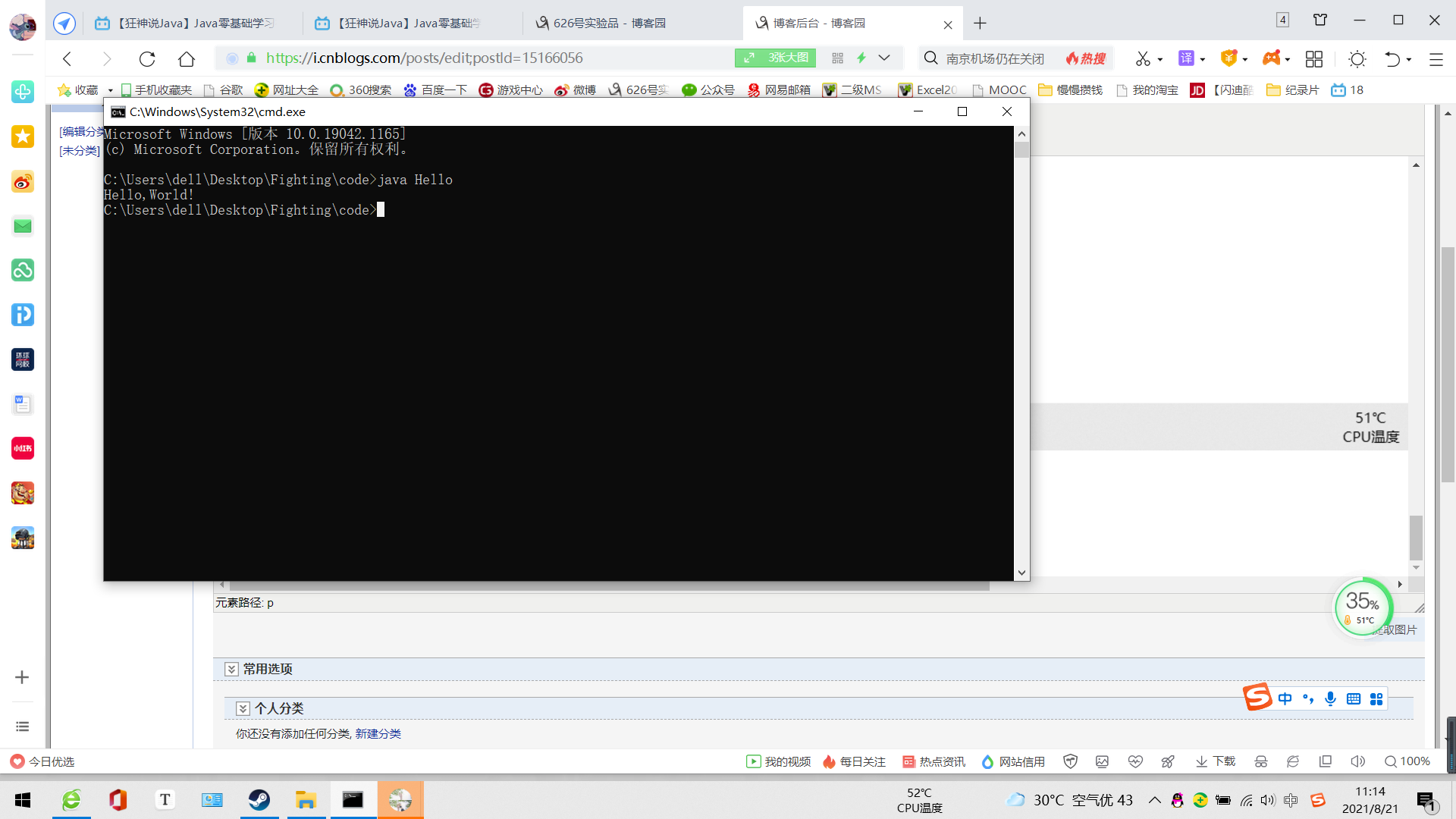1456x819 pixels.
Task: Click Sogou microphone voice input icon
Action: pyautogui.click(x=1330, y=698)
